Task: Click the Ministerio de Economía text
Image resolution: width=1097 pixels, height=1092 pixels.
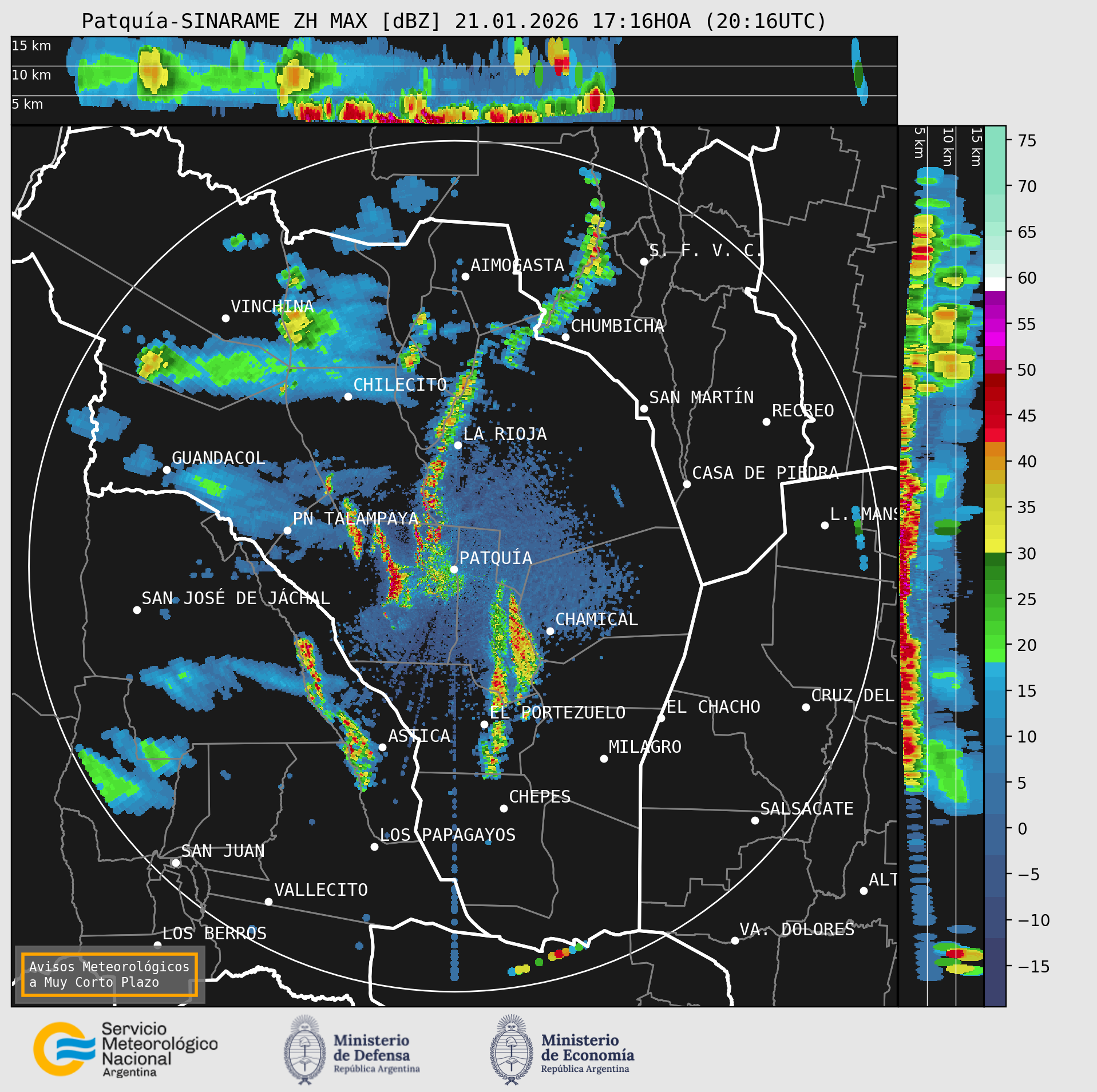Action: pyautogui.click(x=587, y=1054)
